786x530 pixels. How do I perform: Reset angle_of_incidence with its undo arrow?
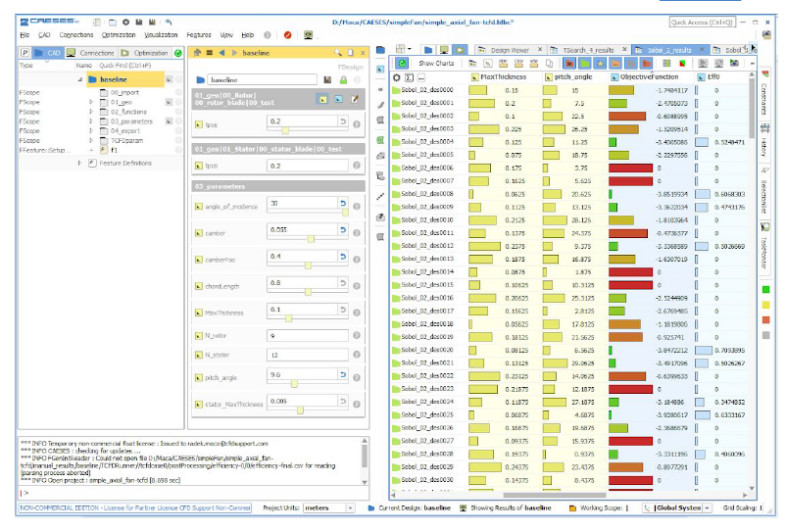click(x=343, y=203)
